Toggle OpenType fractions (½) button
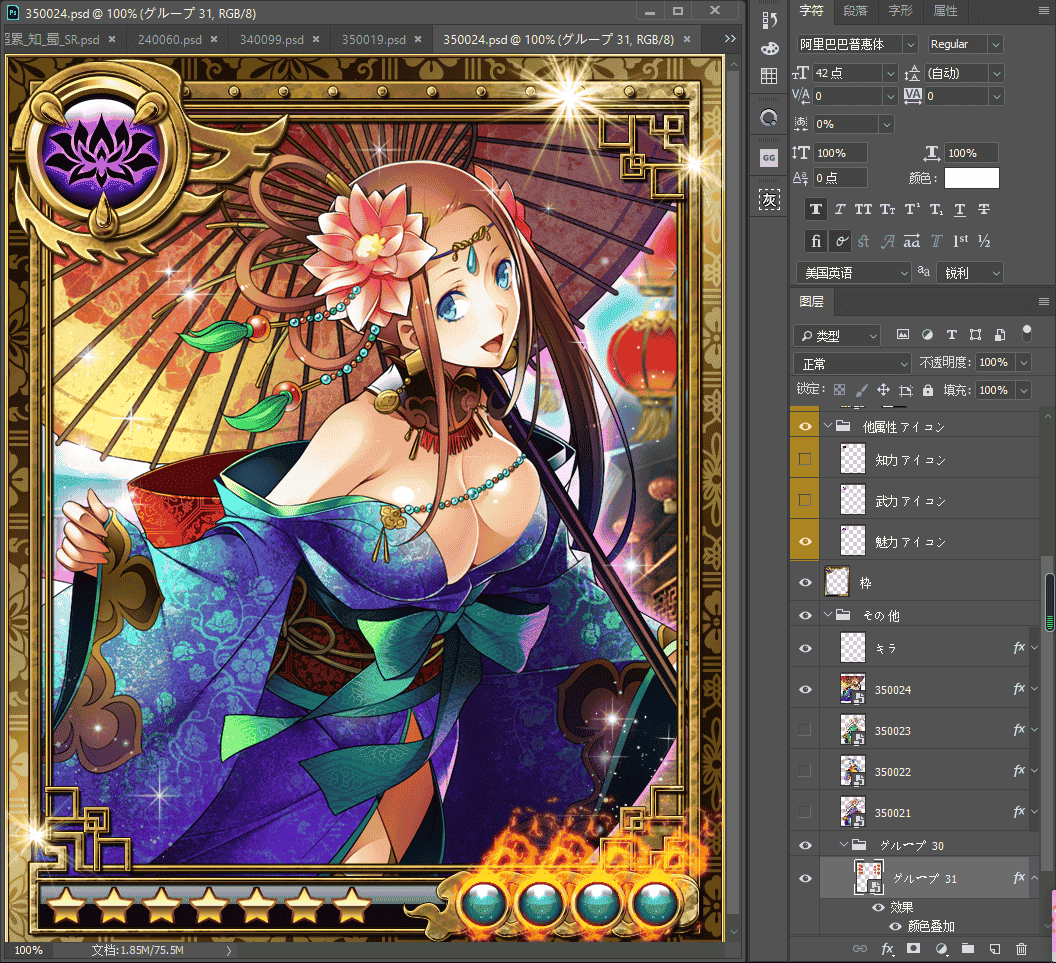Screen dimensions: 1056x963 984,241
